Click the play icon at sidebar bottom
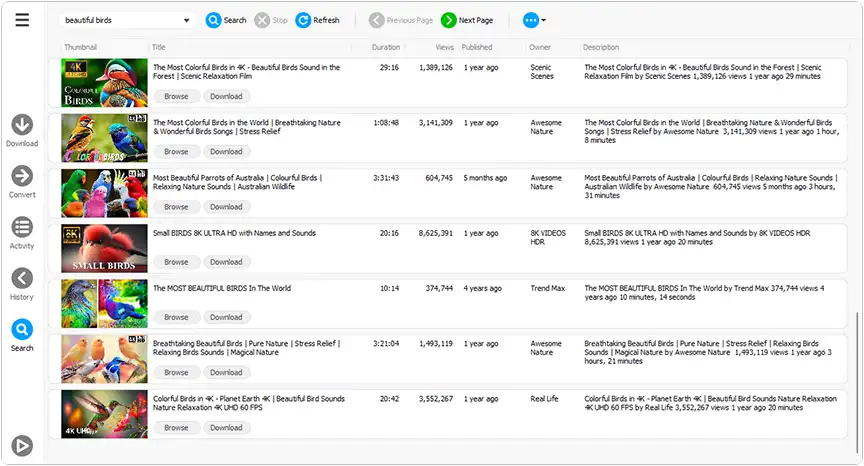 pos(22,446)
